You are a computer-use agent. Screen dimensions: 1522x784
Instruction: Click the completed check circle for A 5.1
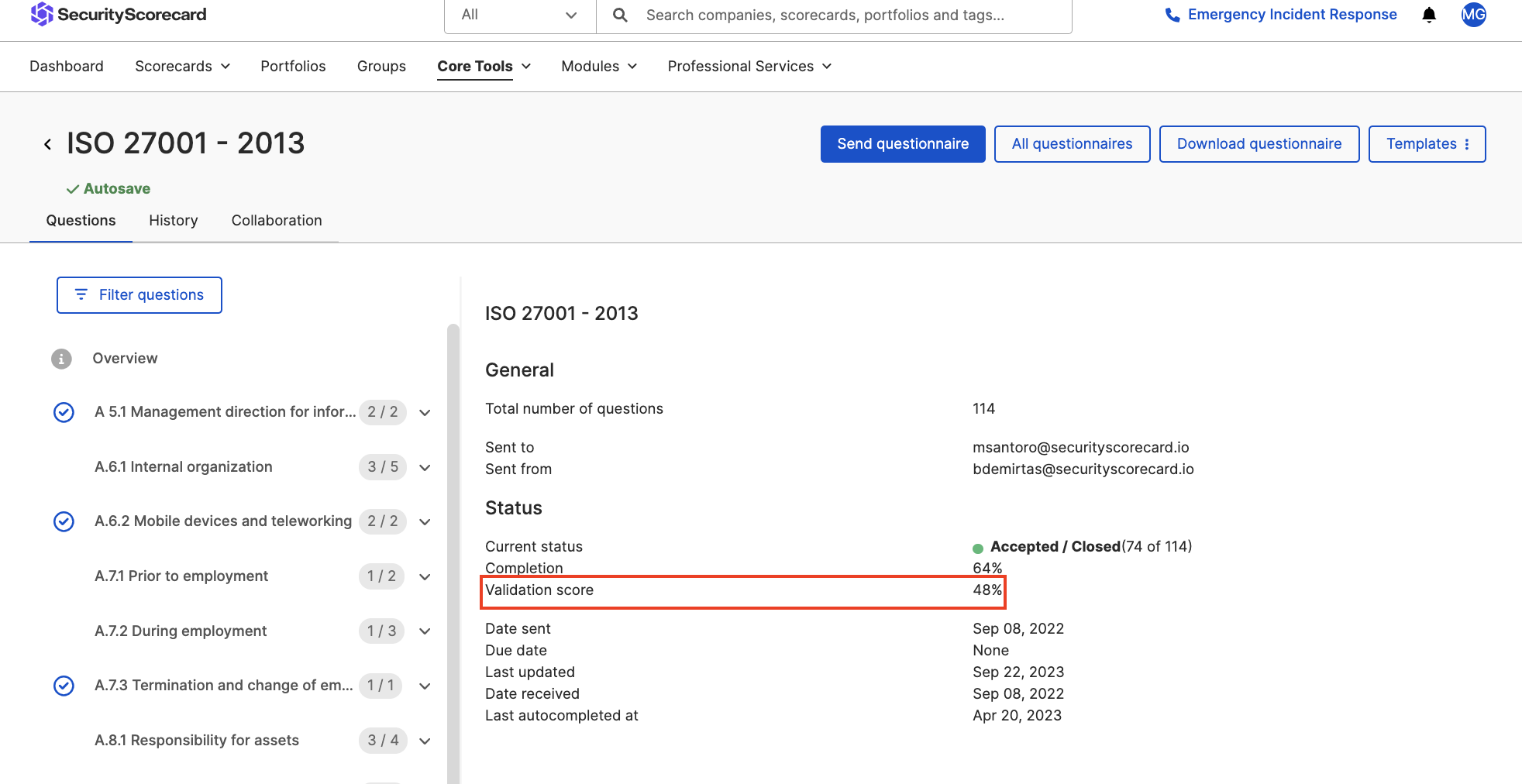pos(64,412)
